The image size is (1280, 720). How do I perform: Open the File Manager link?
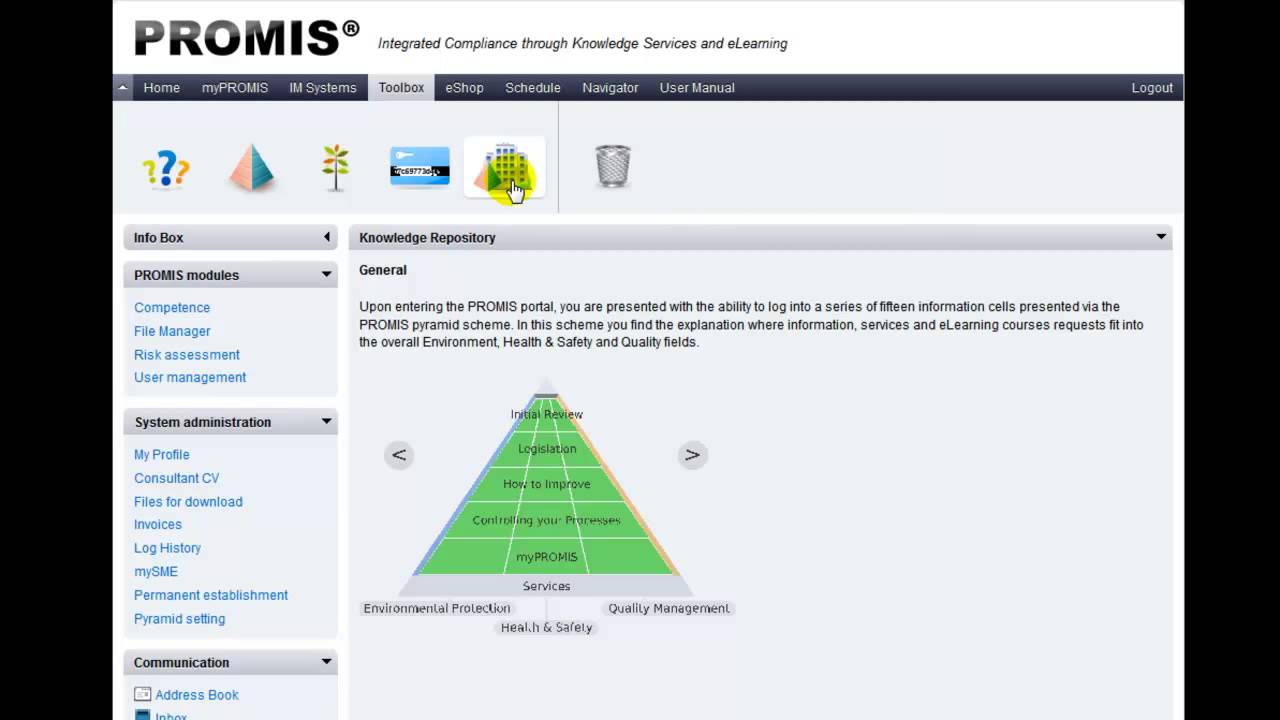click(172, 331)
